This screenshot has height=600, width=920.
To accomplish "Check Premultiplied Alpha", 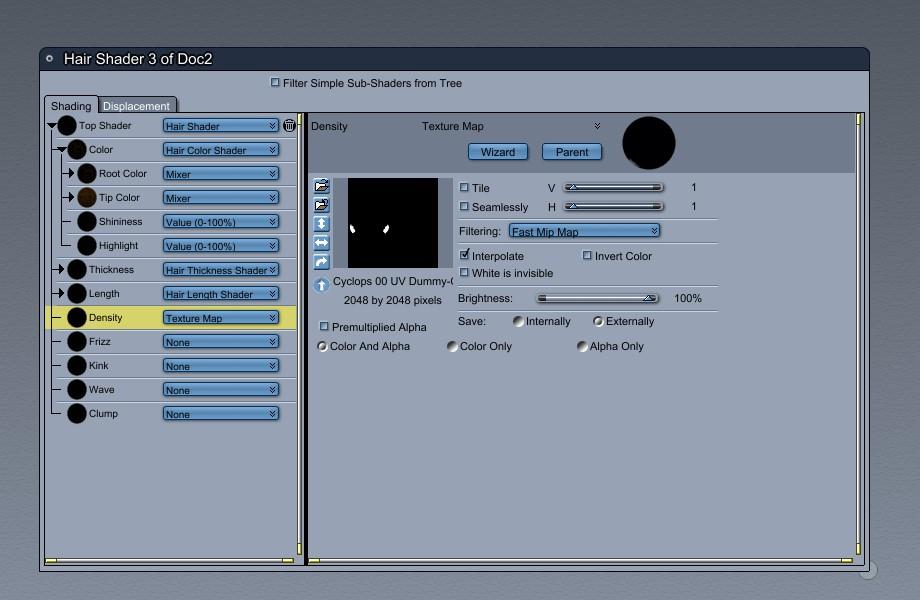I will [324, 326].
